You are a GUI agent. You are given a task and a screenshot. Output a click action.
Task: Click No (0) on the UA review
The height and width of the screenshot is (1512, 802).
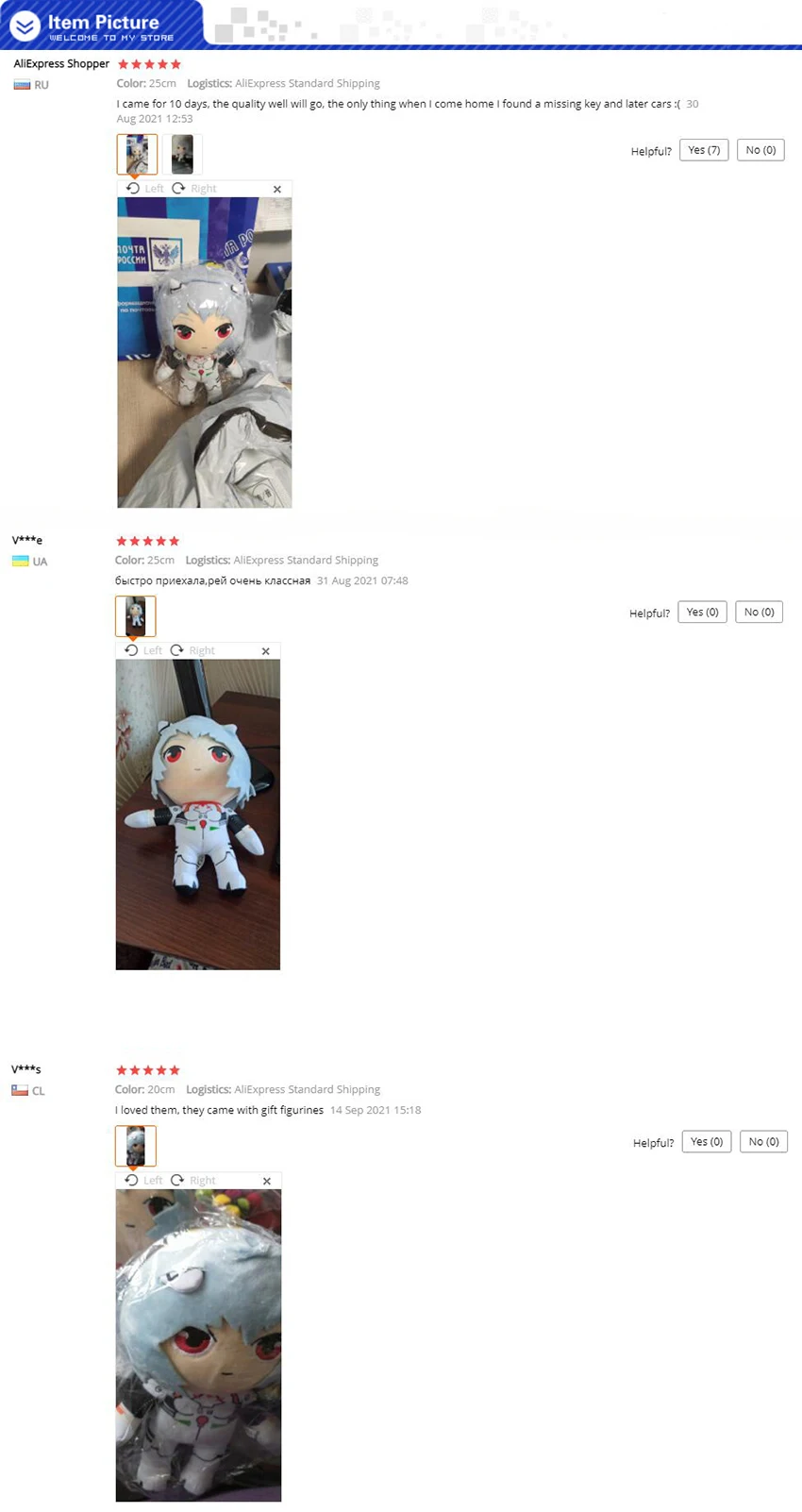(759, 613)
